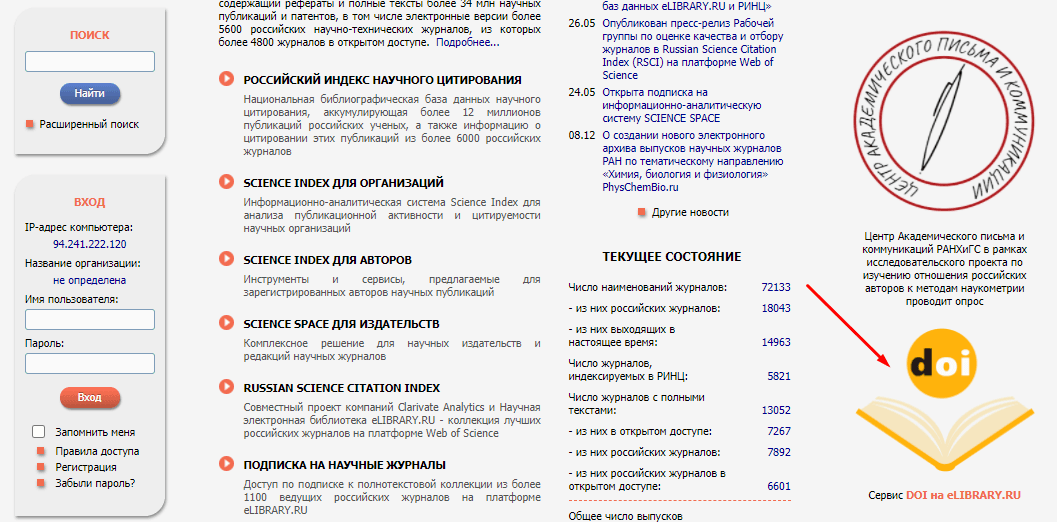Open the Расширенный поиск link
Viewport: 1057px width, 522px height.
coord(90,124)
